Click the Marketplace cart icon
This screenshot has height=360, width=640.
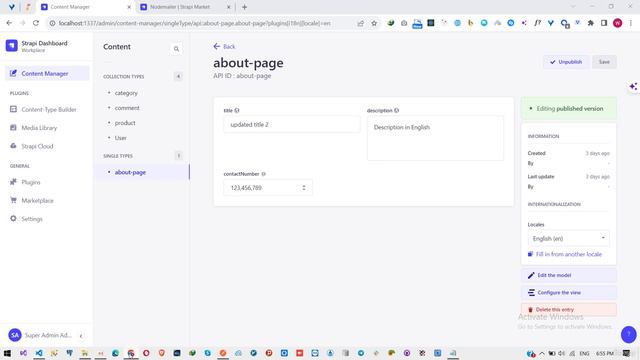tap(13, 200)
